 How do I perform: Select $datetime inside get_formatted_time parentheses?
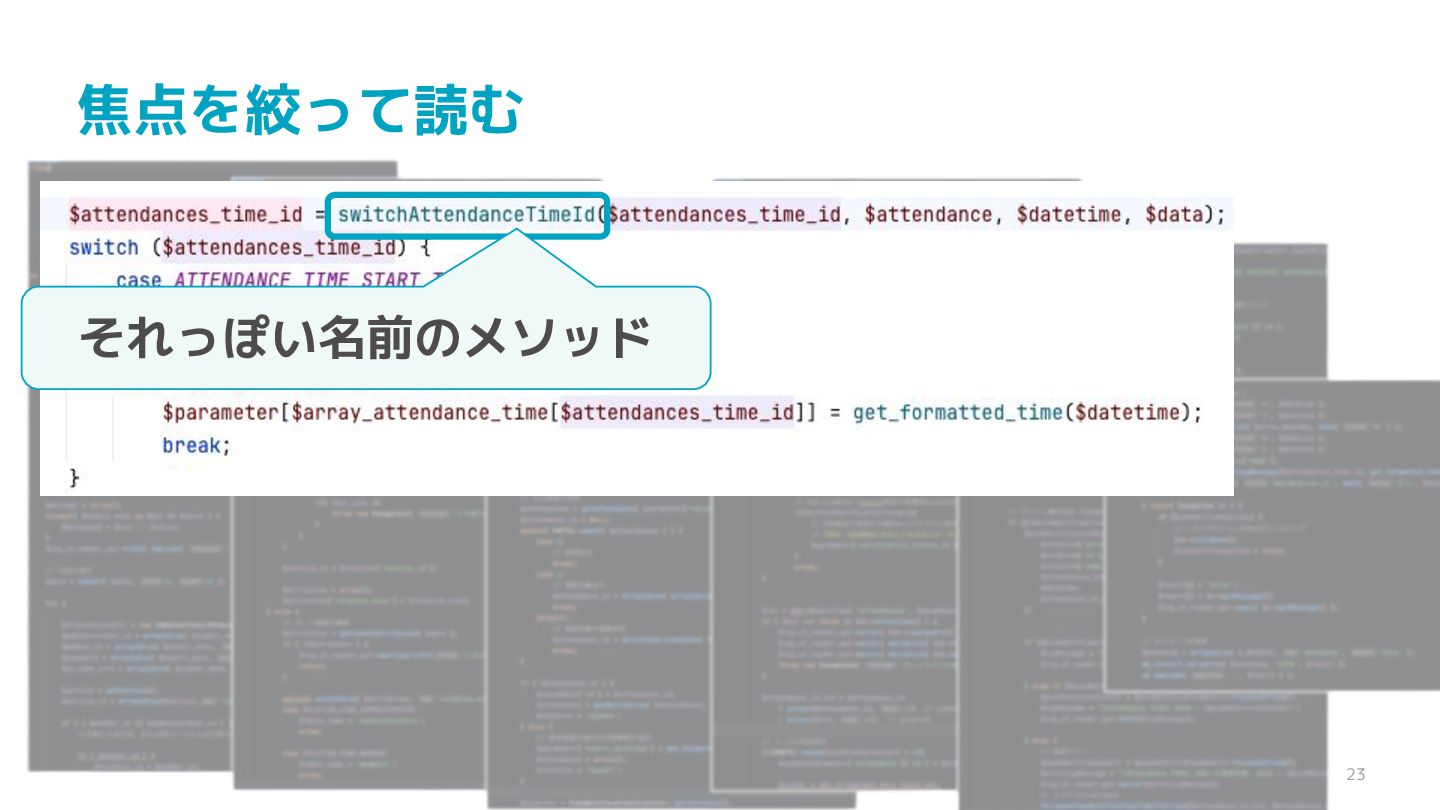click(x=1127, y=412)
